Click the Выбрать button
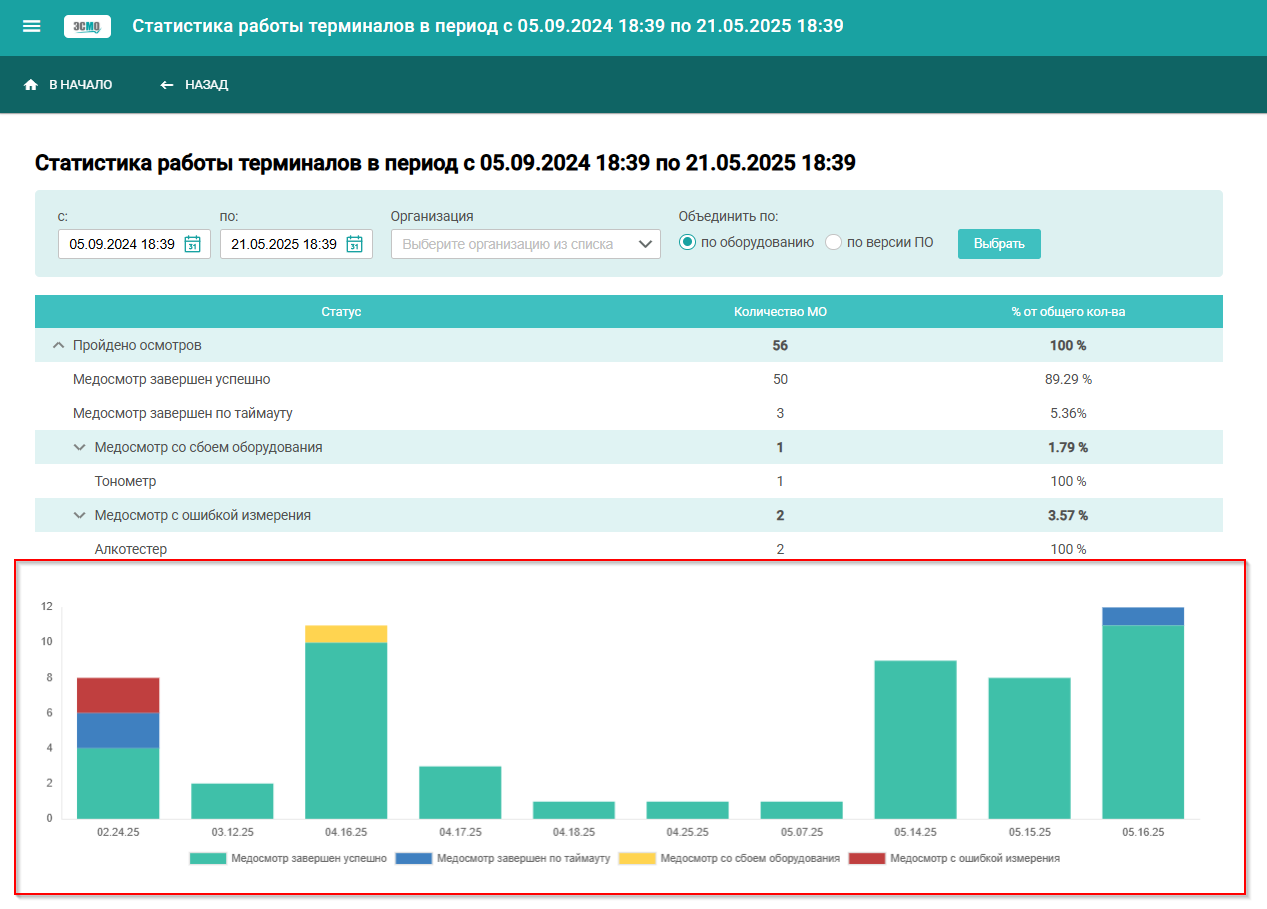1267x909 pixels. pyautogui.click(x=999, y=244)
